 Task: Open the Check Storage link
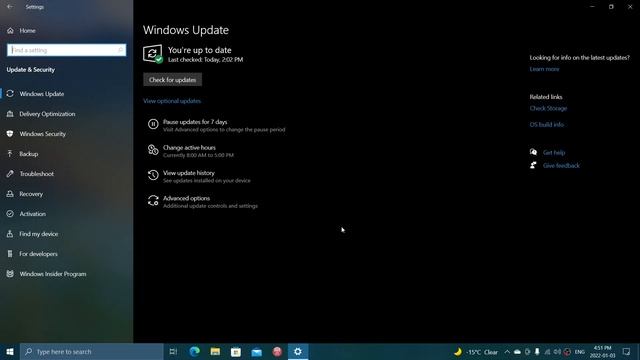click(x=548, y=108)
